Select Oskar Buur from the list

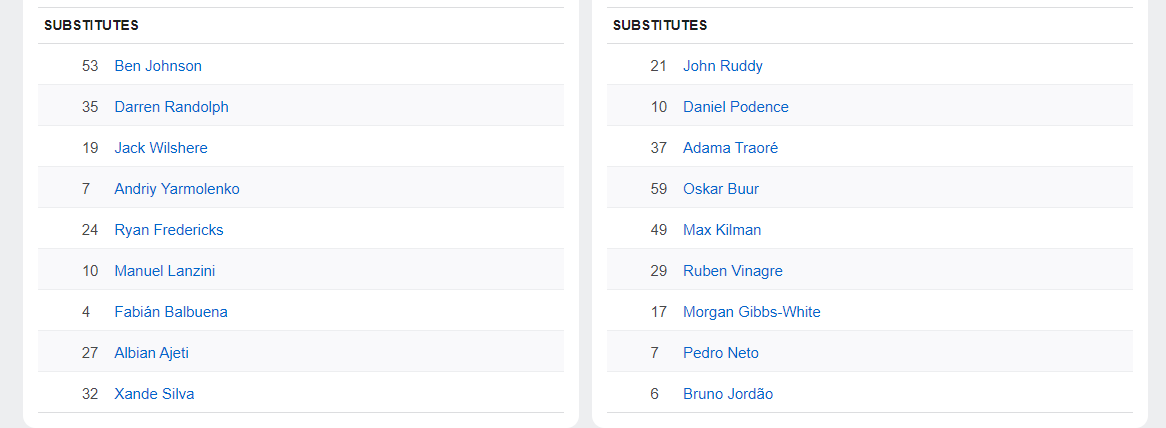721,189
